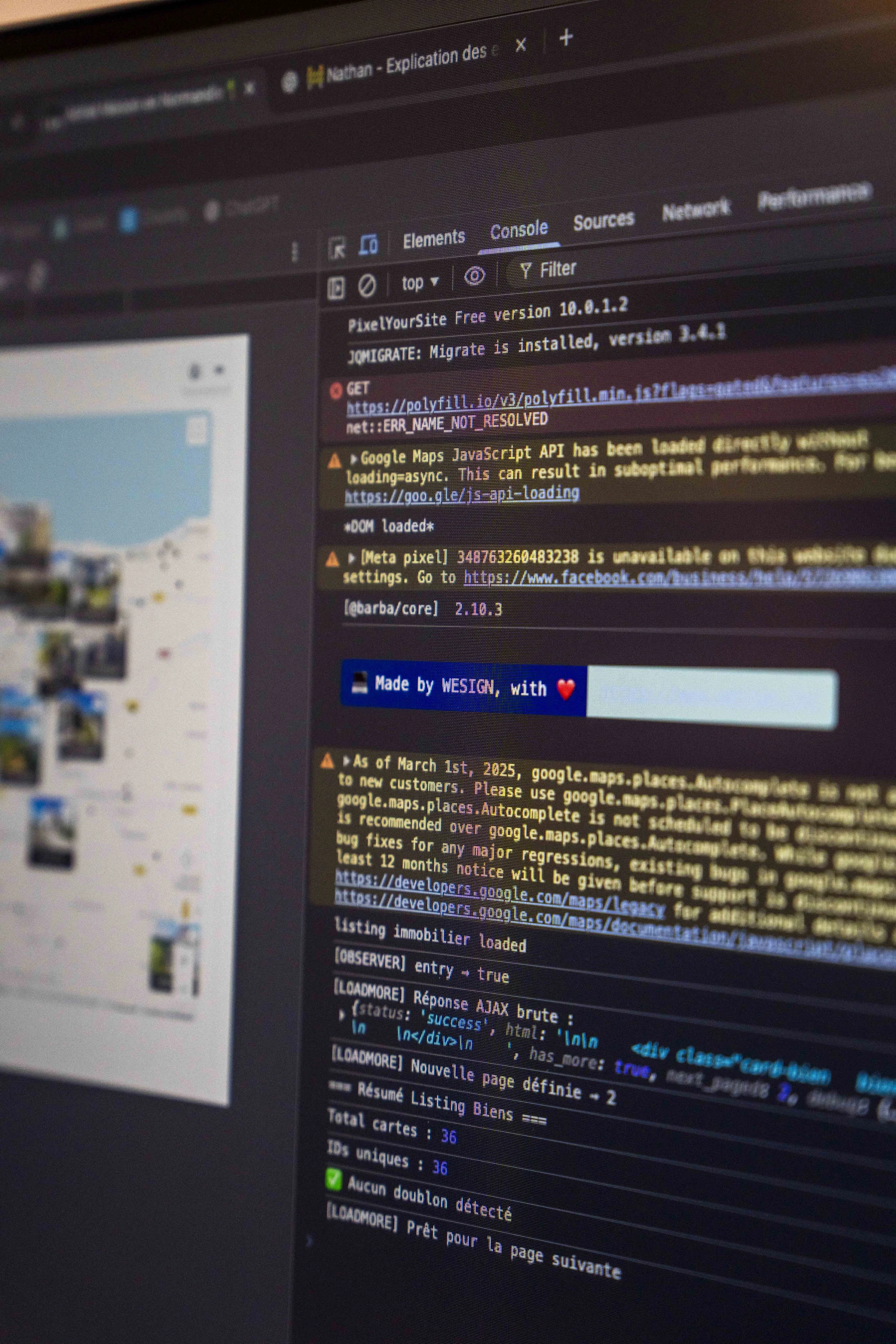Select the listing immobilier loaded line
The height and width of the screenshot is (1344, 896).
click(x=430, y=936)
